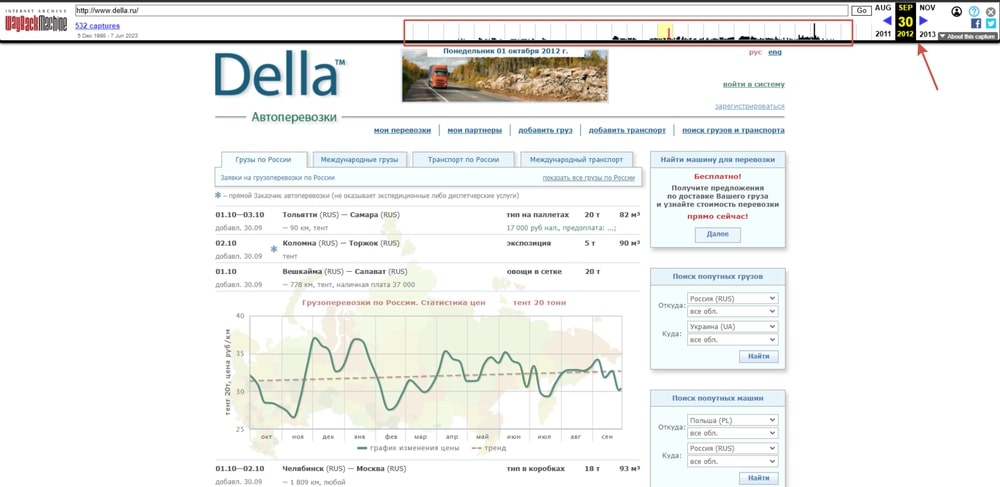
Task: Click показать все грузы по России link
Action: (x=589, y=178)
